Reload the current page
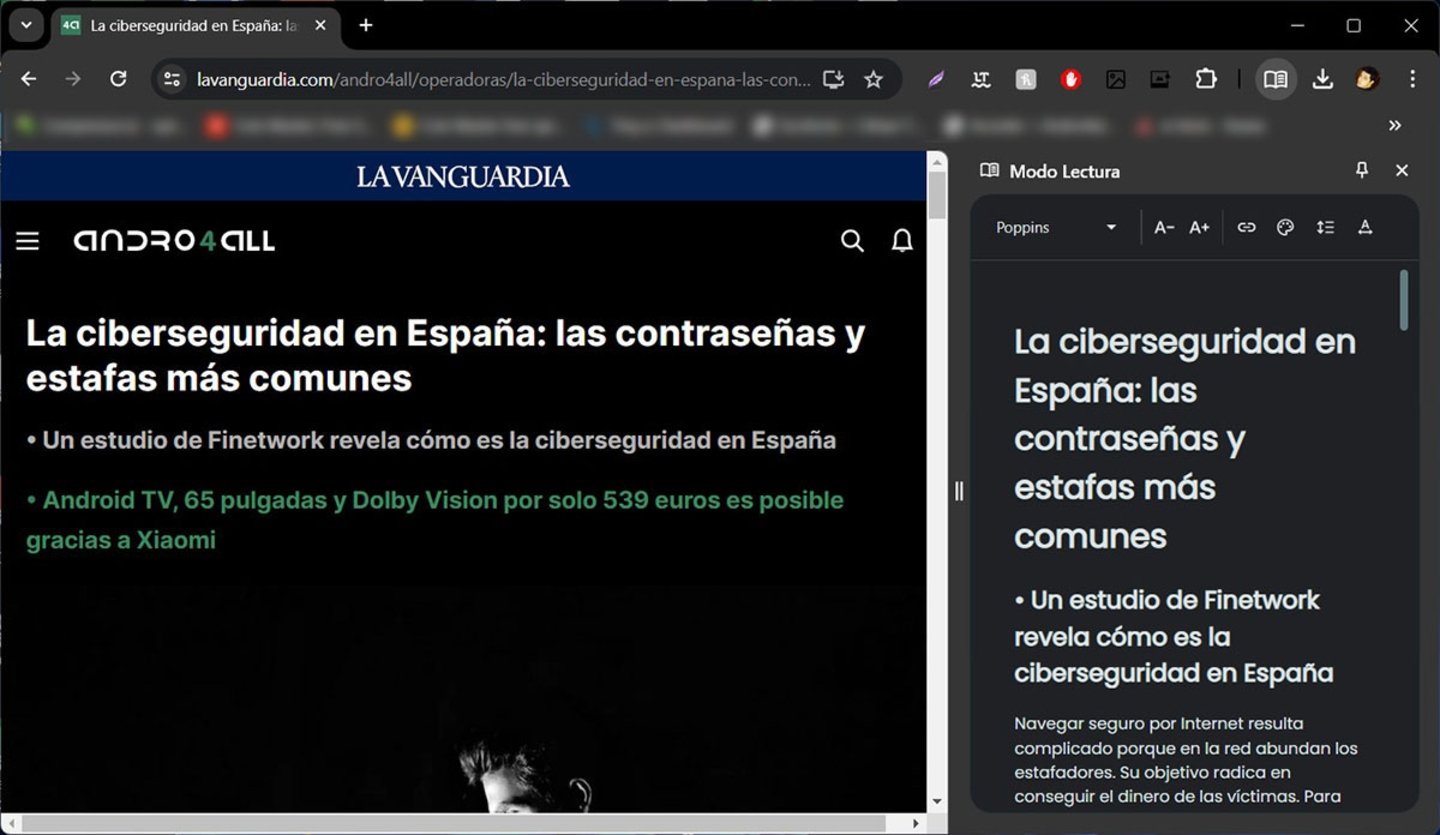The width and height of the screenshot is (1440, 835). tap(118, 79)
